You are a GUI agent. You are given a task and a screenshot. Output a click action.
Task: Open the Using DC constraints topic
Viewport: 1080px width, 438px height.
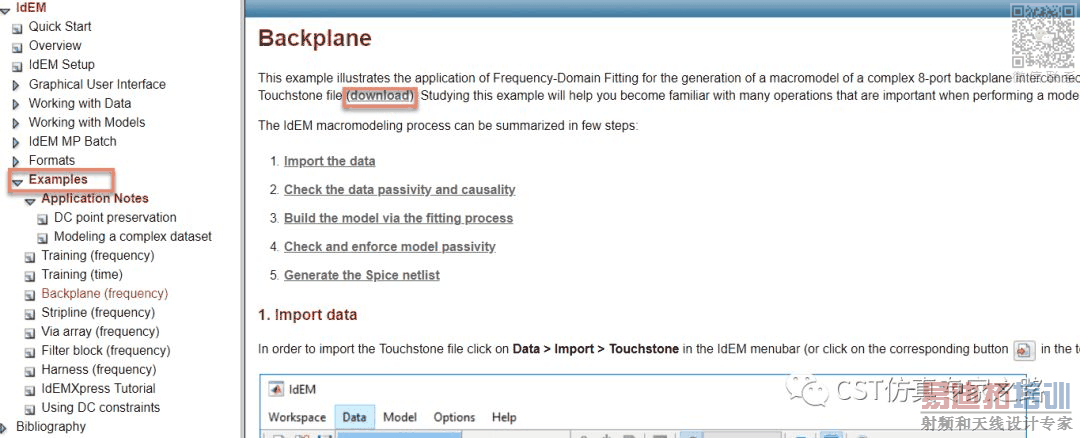click(101, 407)
